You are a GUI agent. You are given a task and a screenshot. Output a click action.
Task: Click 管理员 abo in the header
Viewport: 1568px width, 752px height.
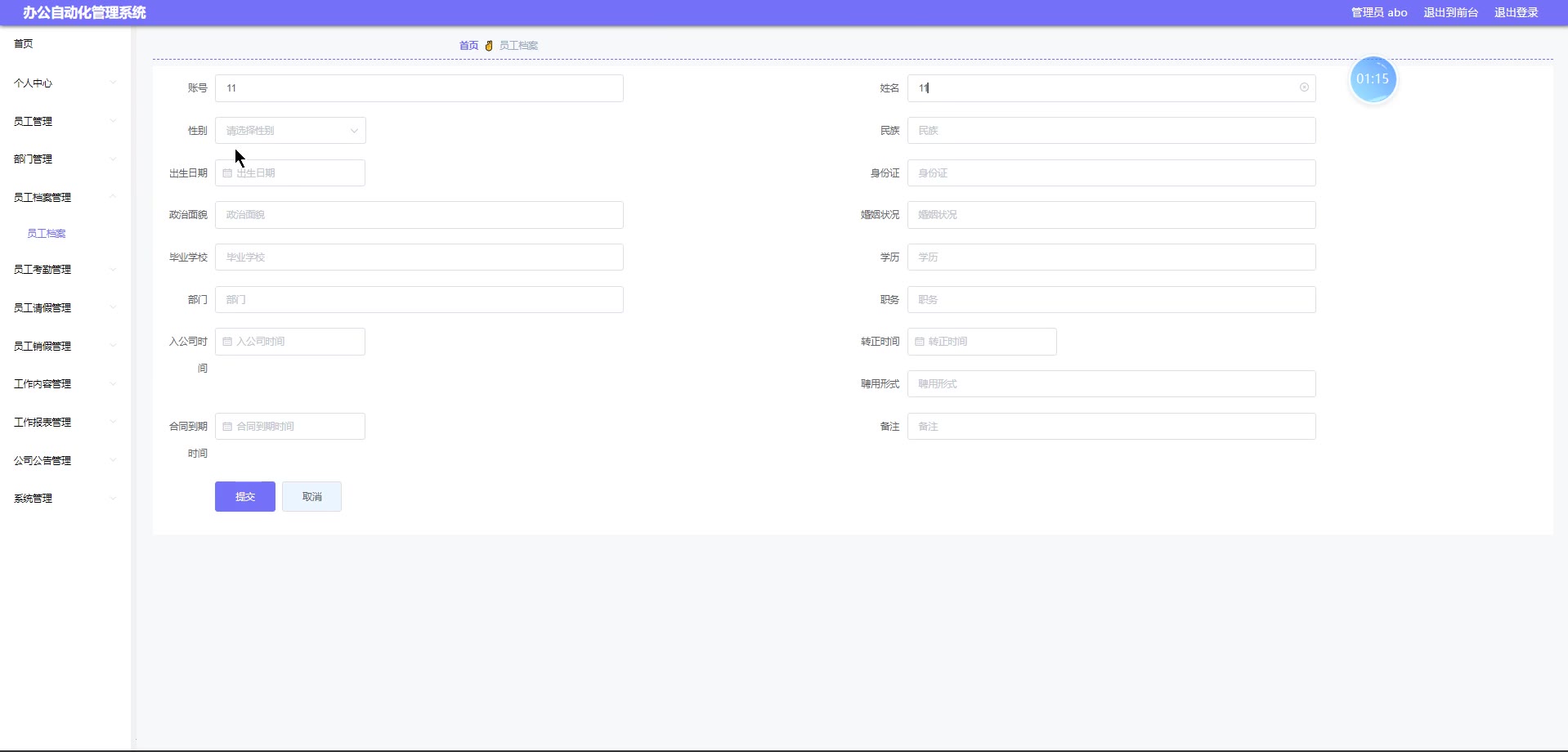coord(1379,12)
